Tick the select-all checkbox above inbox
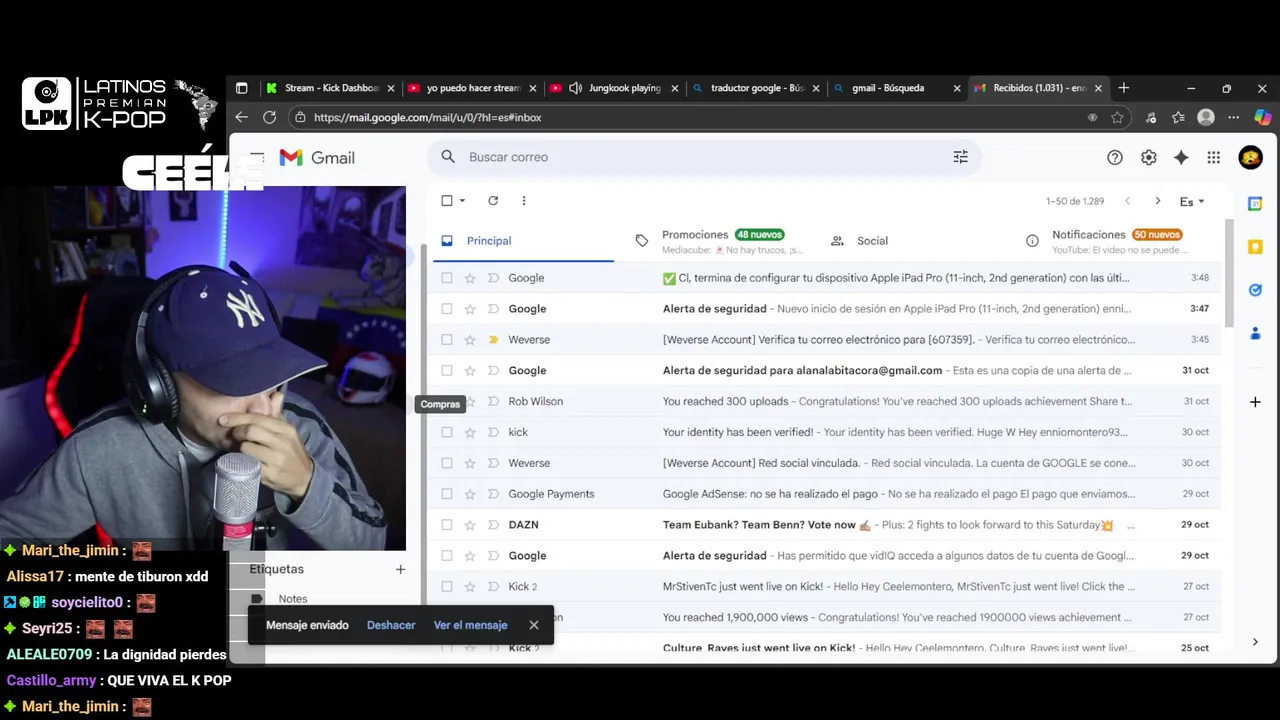Viewport: 1280px width, 720px height. click(447, 201)
